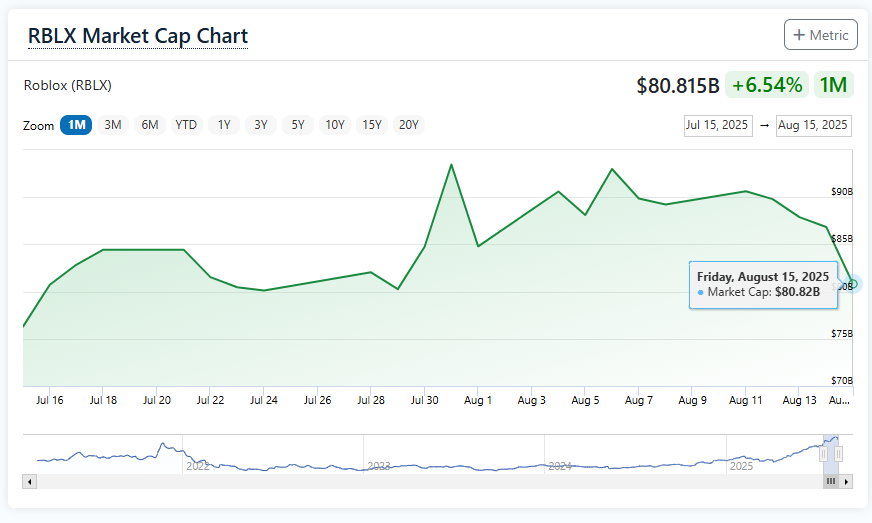
Task: Open the RBLX Market Cap Chart title link
Action: point(138,36)
